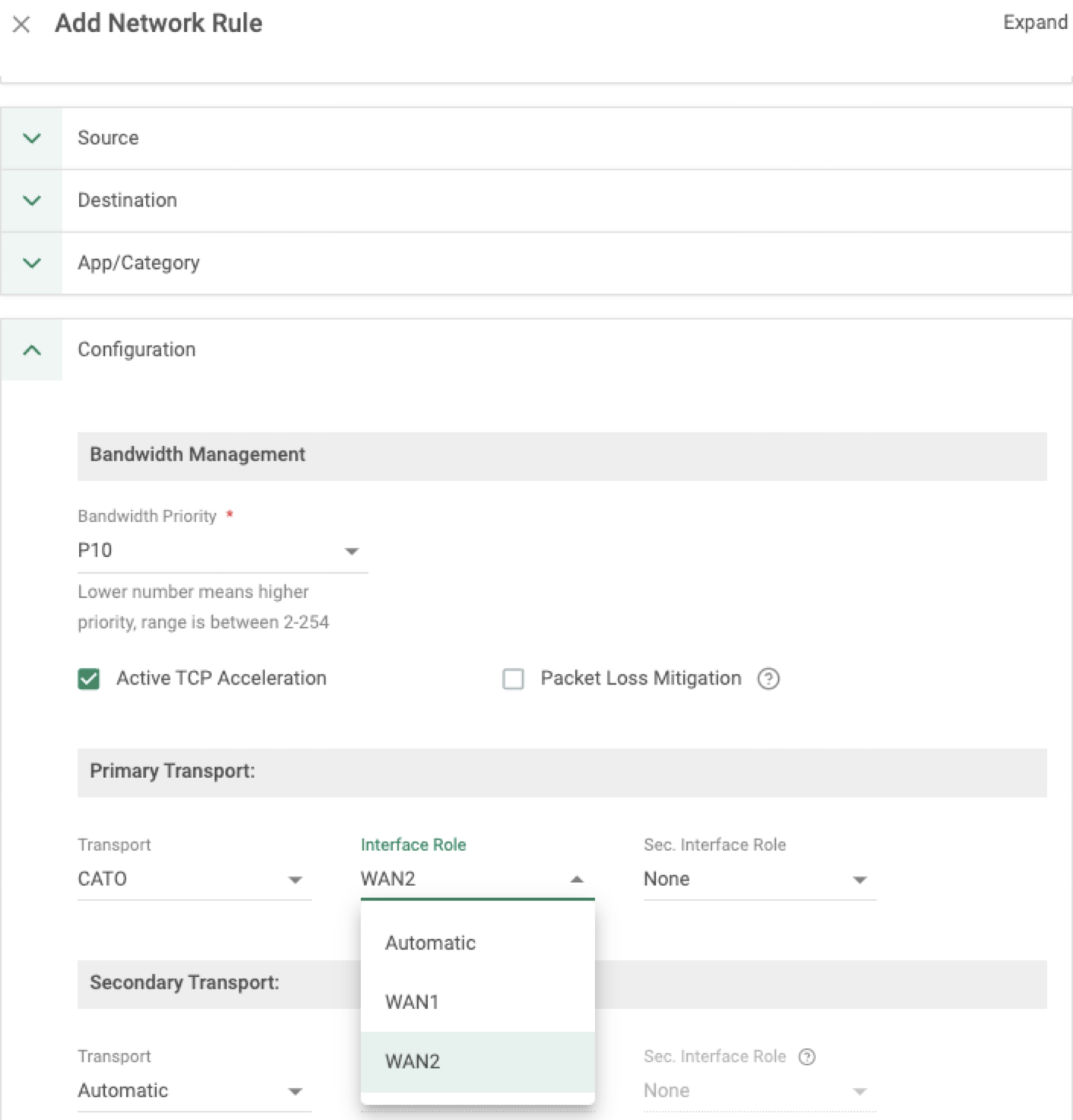Viewport: 1073px width, 1120px height.
Task: Click the Source section title
Action: [x=108, y=138]
